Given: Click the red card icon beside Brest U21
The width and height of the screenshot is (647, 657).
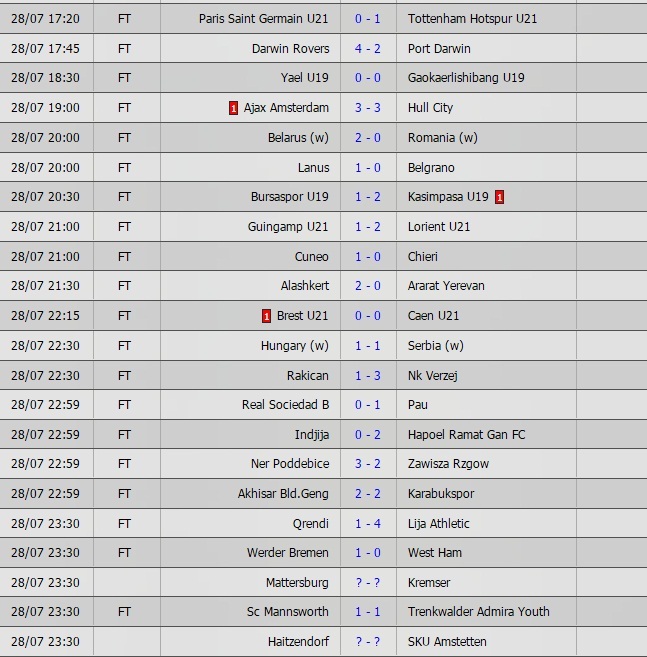Looking at the screenshot, I should (x=266, y=316).
